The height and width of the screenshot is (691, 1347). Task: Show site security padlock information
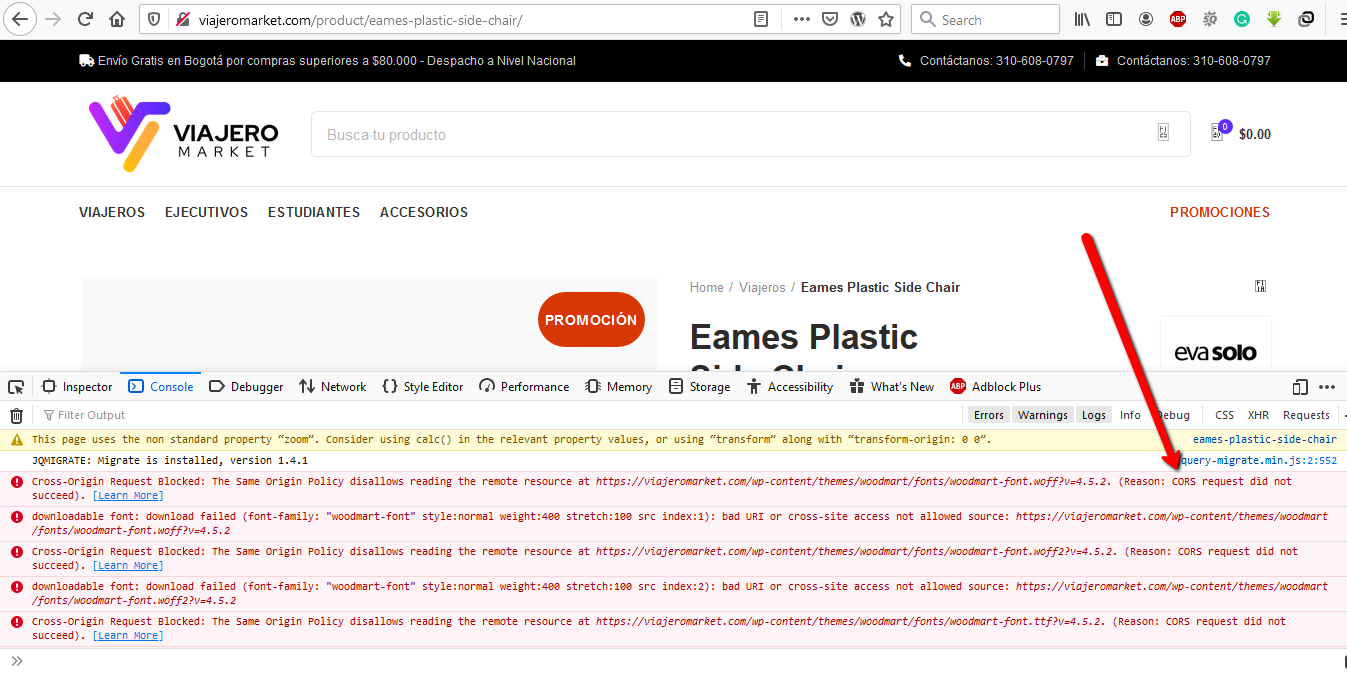pos(181,19)
